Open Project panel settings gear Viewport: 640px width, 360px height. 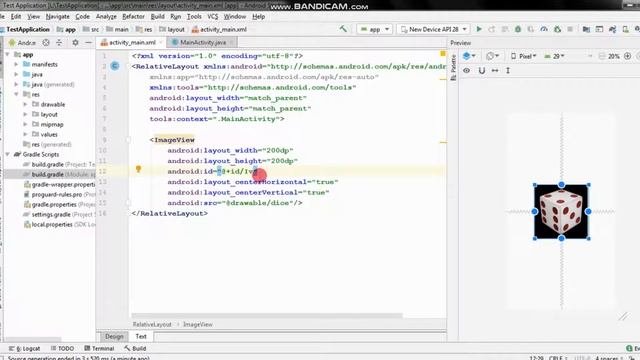[x=75, y=42]
